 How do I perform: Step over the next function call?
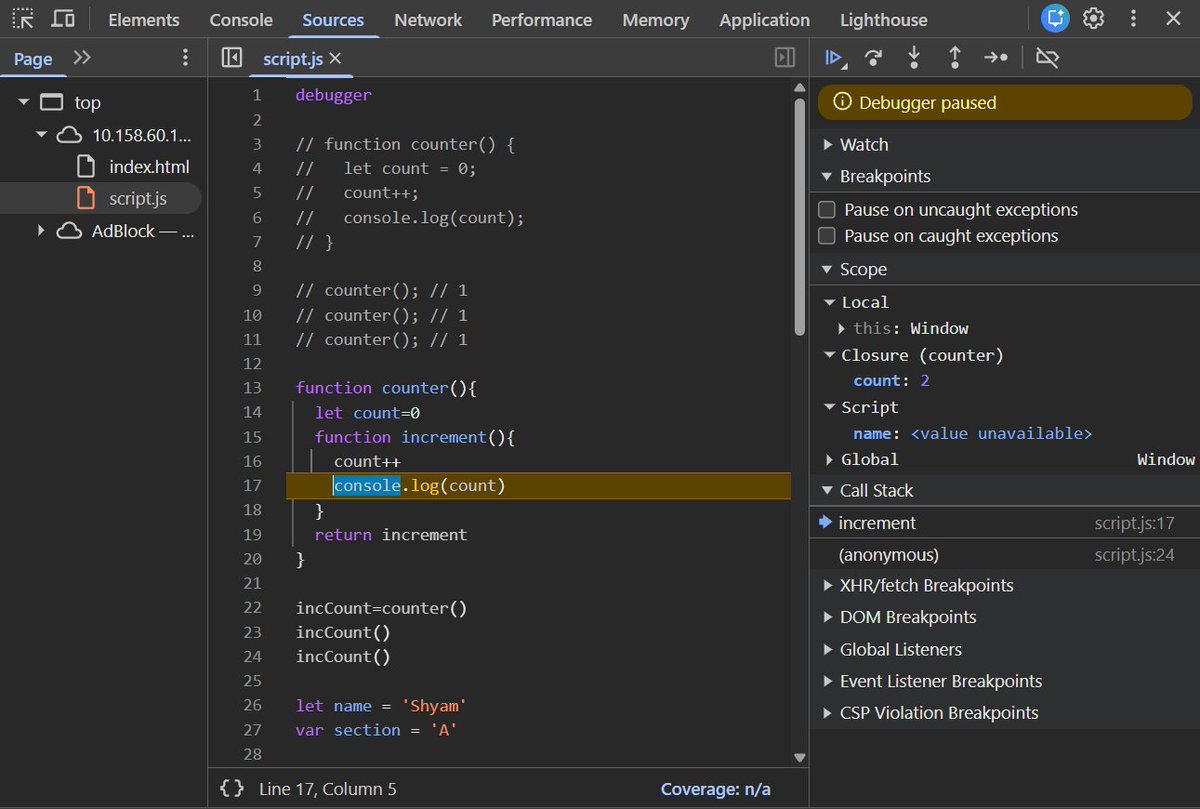click(873, 58)
